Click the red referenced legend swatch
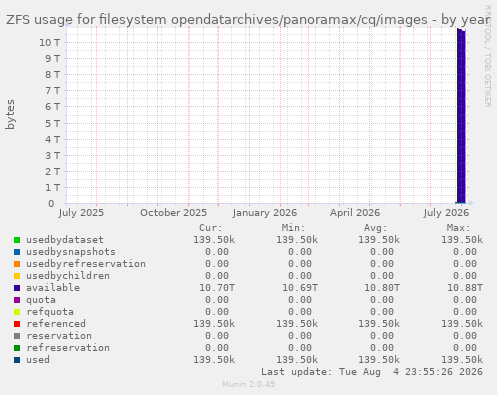497x395 pixels. click(x=17, y=324)
